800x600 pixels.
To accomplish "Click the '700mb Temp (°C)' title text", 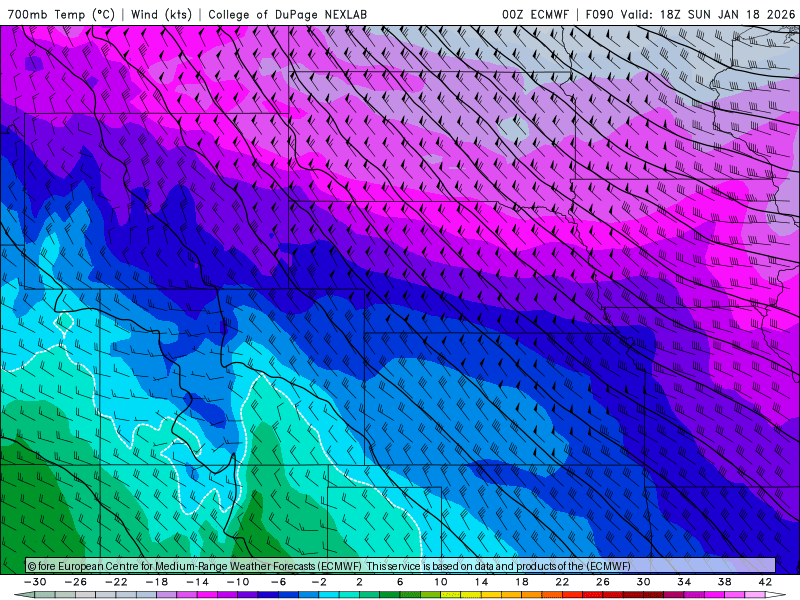I will pos(61,14).
